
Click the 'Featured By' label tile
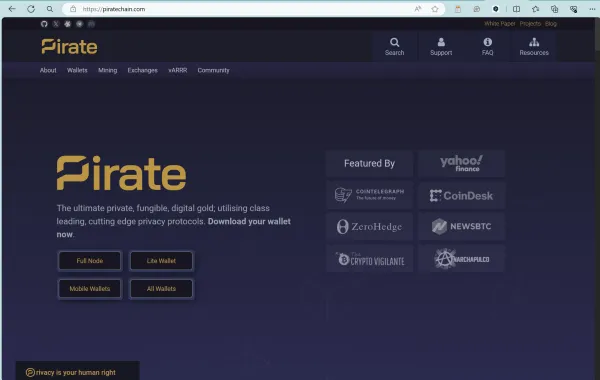pyautogui.click(x=369, y=164)
